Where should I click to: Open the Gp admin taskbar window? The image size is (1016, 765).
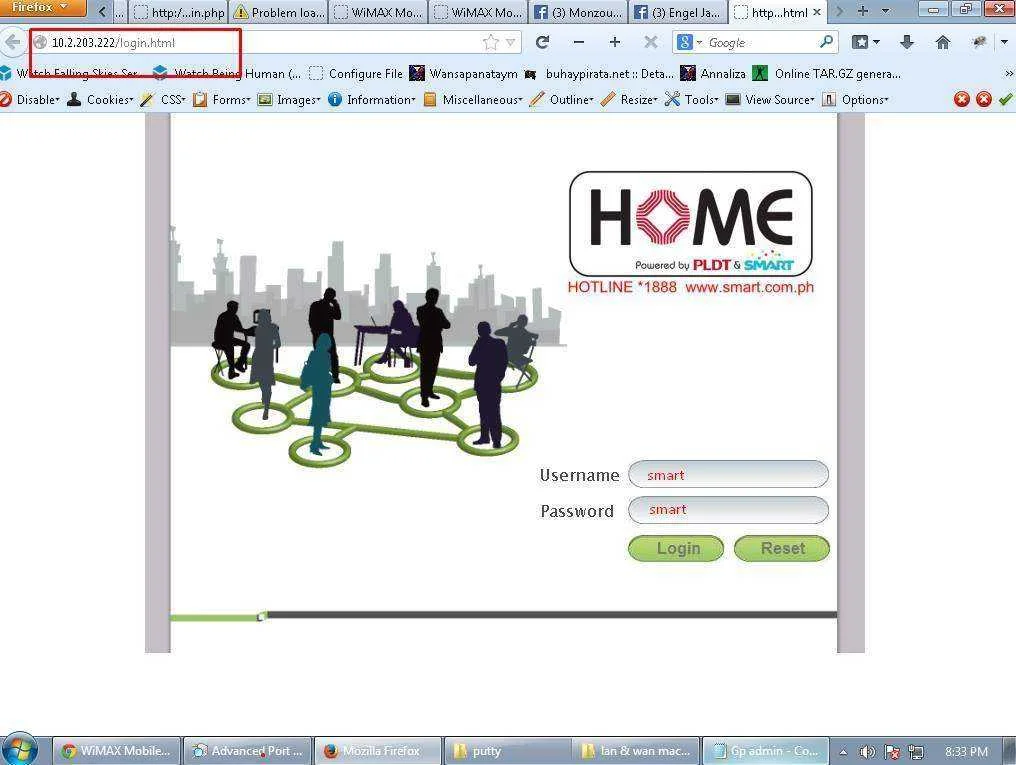(766, 751)
